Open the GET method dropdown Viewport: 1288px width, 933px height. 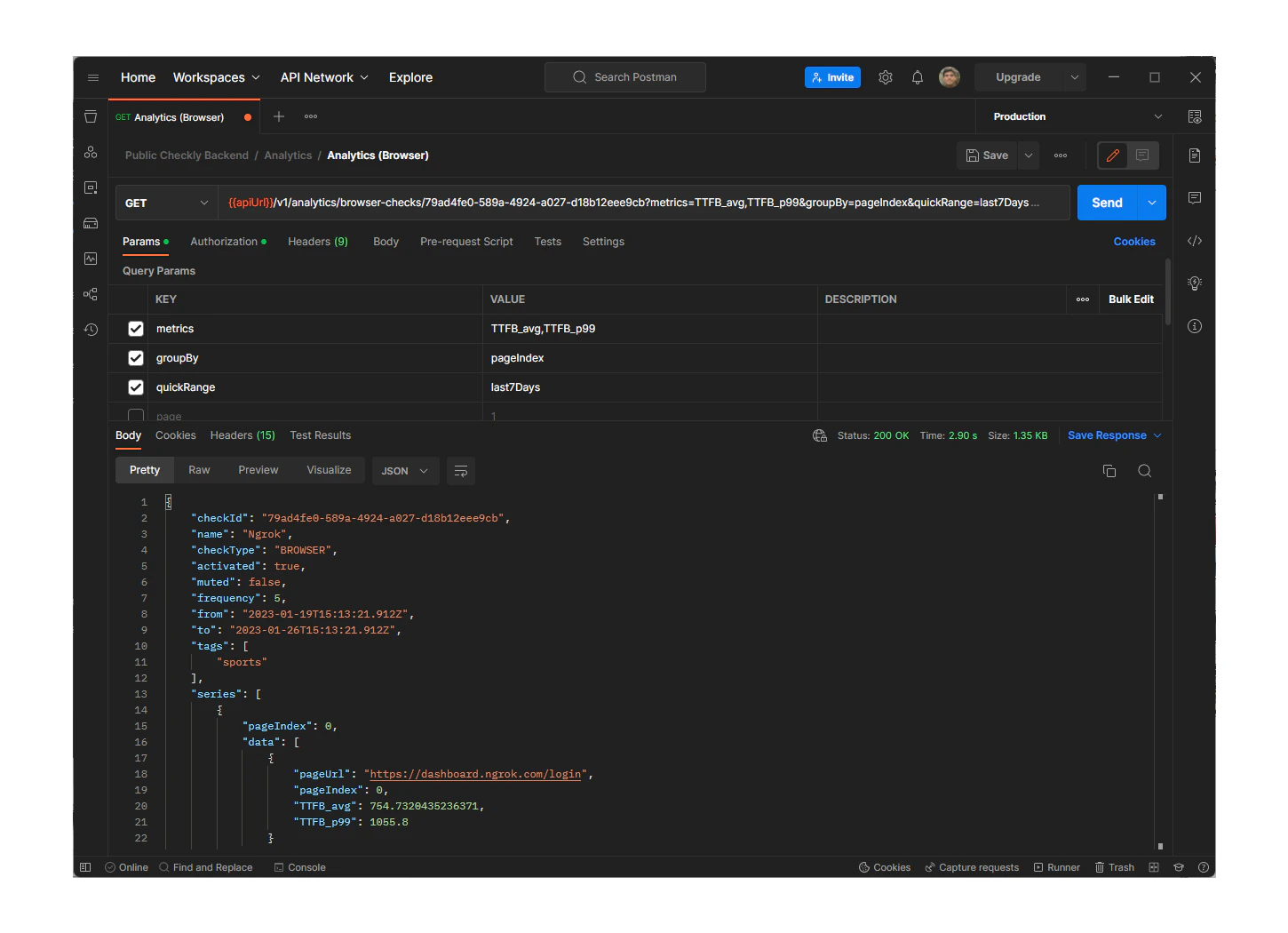tap(165, 203)
